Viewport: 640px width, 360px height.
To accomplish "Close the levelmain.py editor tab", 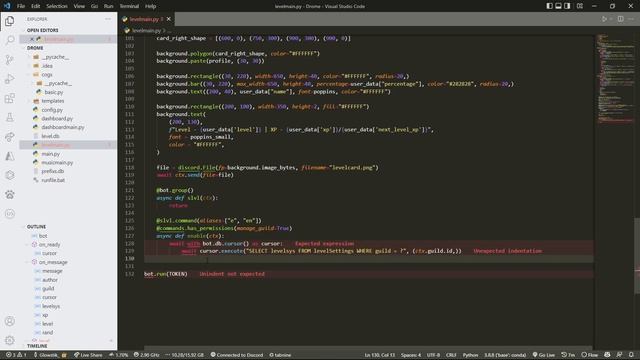I will pos(169,19).
